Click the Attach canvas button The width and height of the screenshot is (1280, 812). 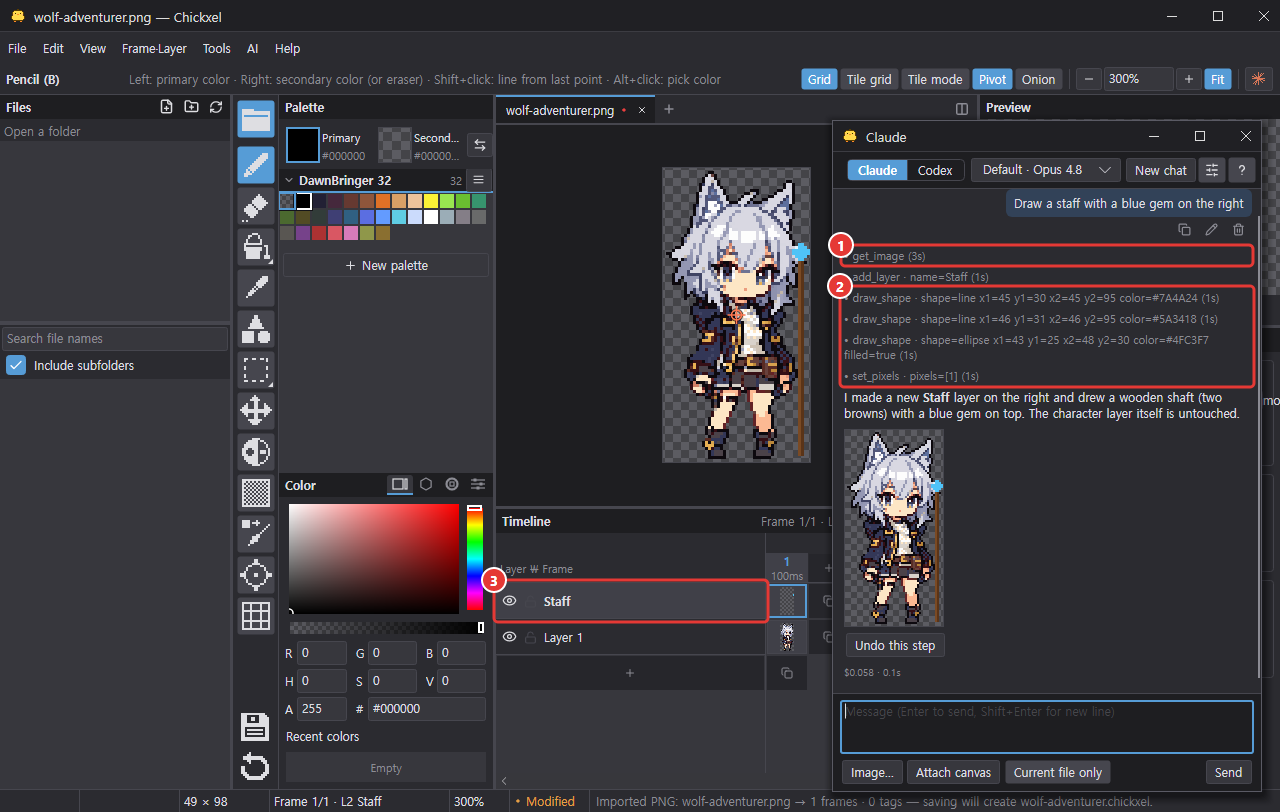(953, 772)
